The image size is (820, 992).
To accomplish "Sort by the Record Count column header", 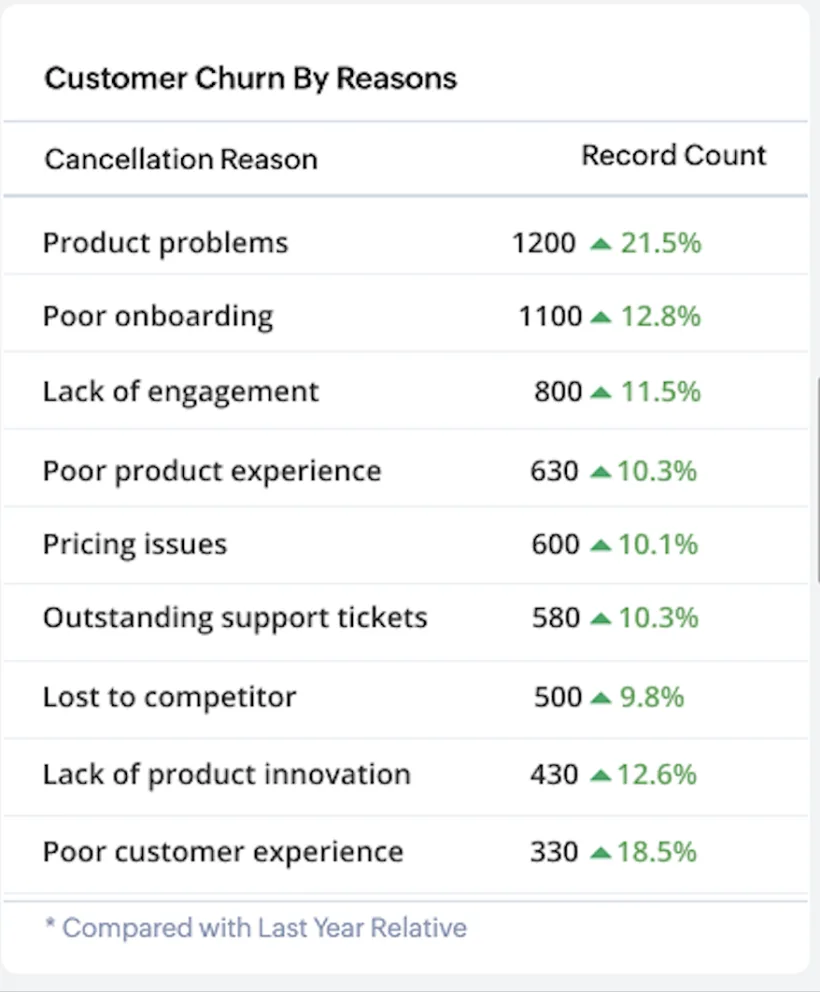I will click(x=674, y=156).
